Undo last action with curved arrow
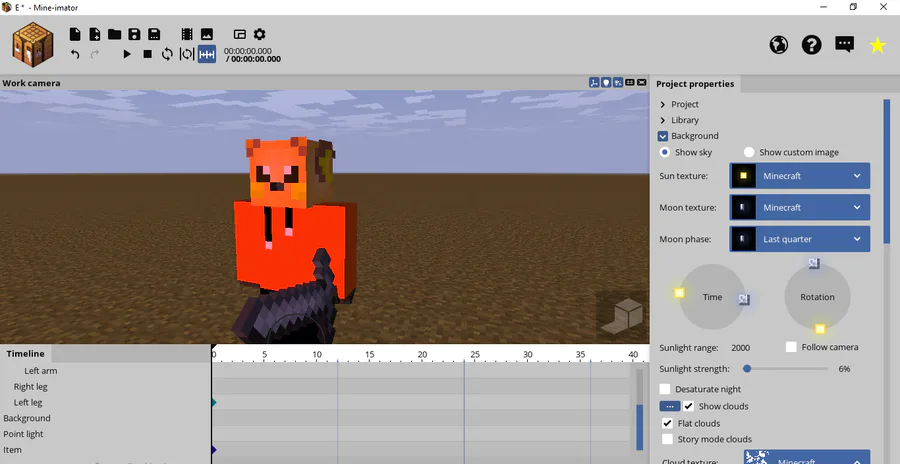Screen dimensions: 900x464 coord(75,54)
